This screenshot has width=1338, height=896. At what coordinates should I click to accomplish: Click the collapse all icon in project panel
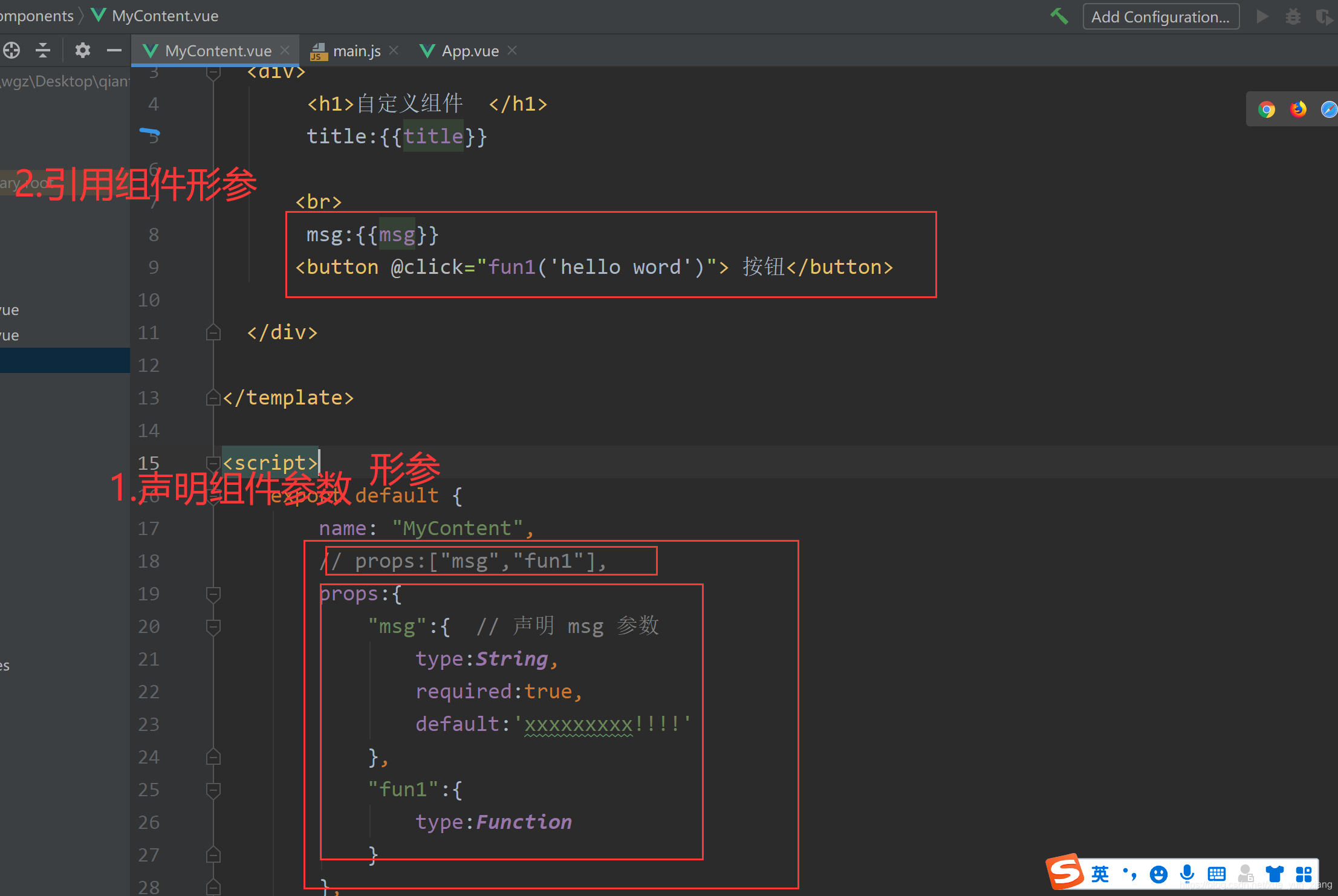[x=43, y=50]
